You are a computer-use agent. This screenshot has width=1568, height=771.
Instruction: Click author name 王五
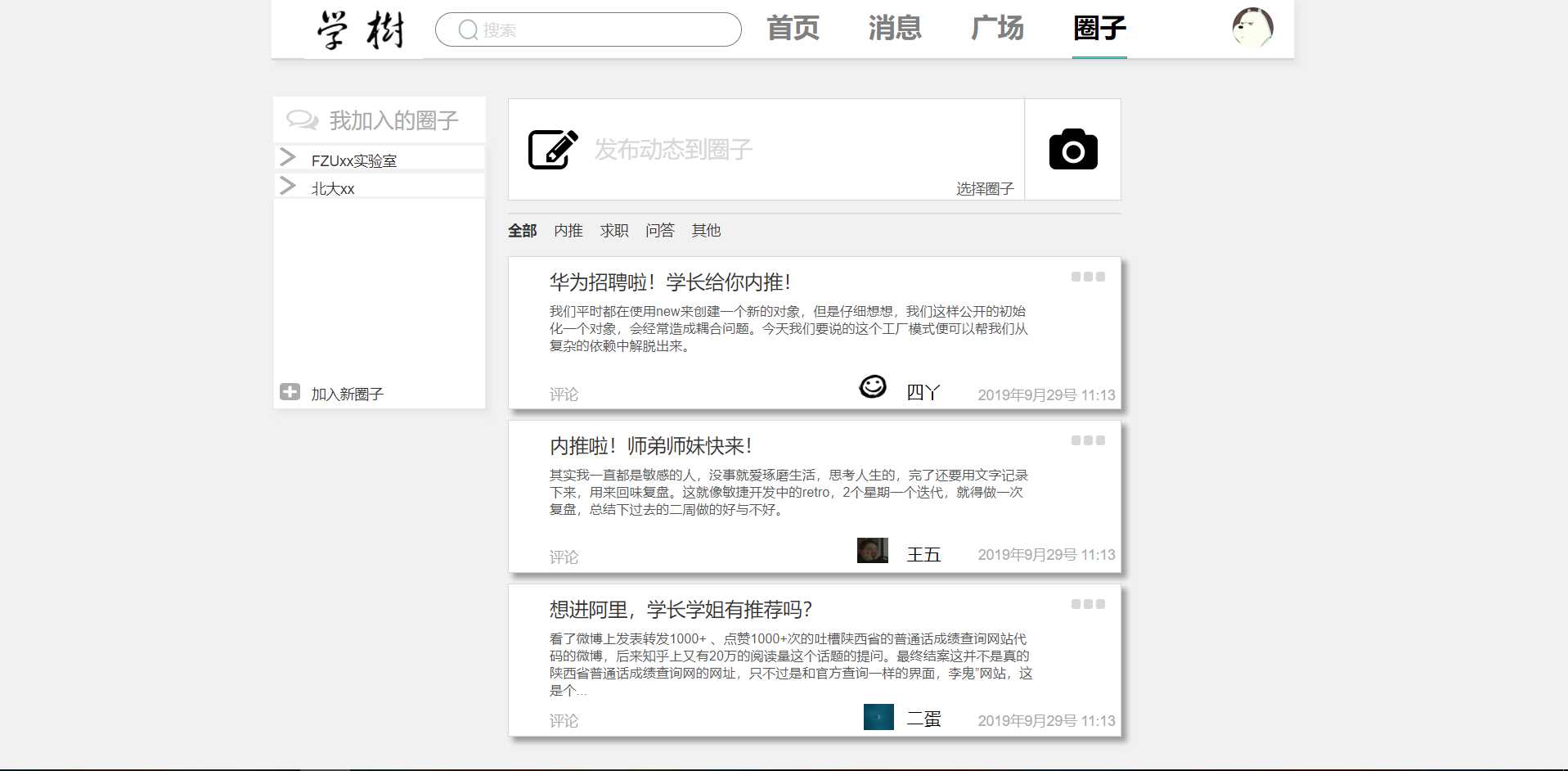point(923,555)
